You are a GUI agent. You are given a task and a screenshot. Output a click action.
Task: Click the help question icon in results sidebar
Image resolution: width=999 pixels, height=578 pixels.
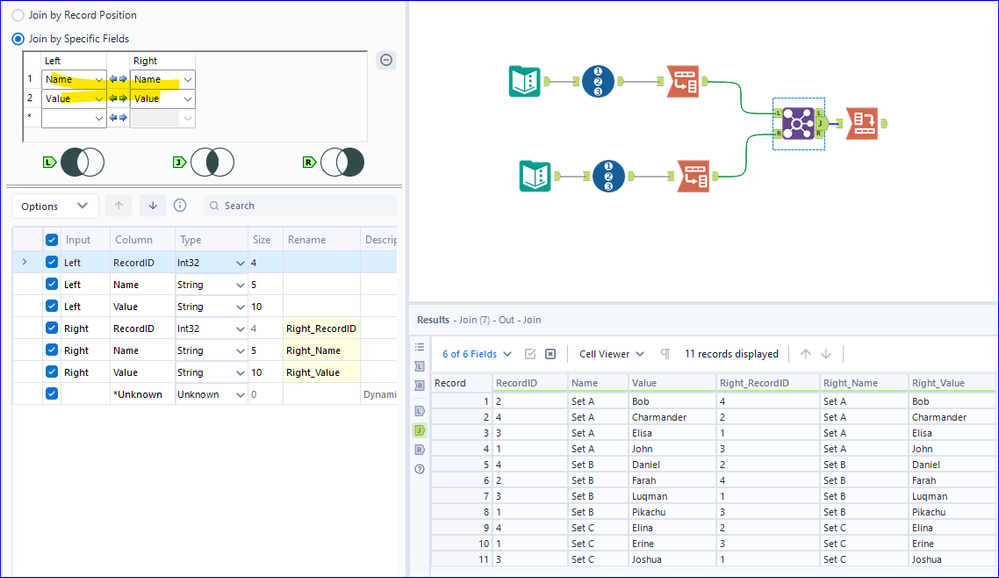tap(419, 469)
